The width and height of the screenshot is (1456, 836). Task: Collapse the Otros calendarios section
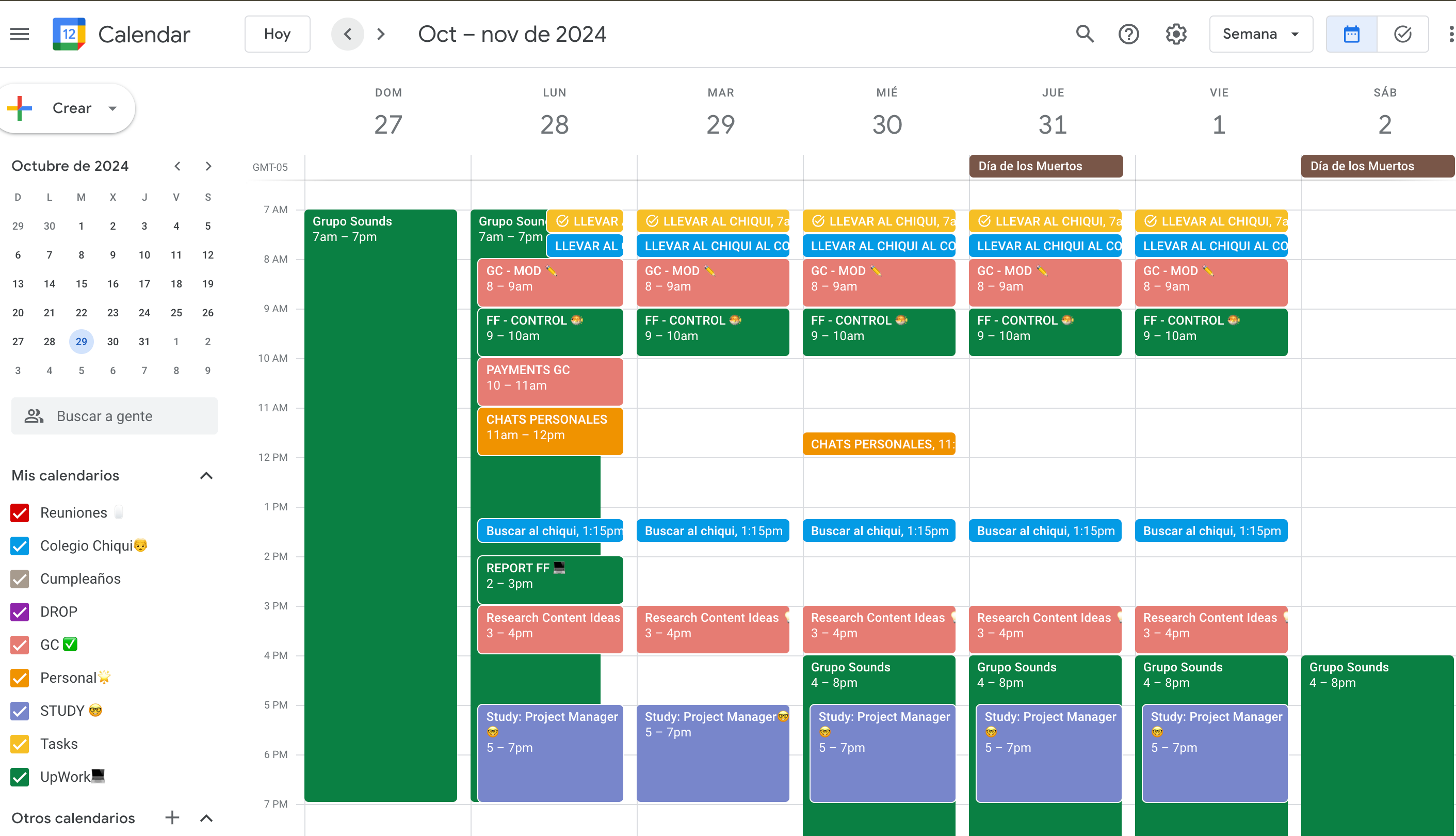point(206,817)
